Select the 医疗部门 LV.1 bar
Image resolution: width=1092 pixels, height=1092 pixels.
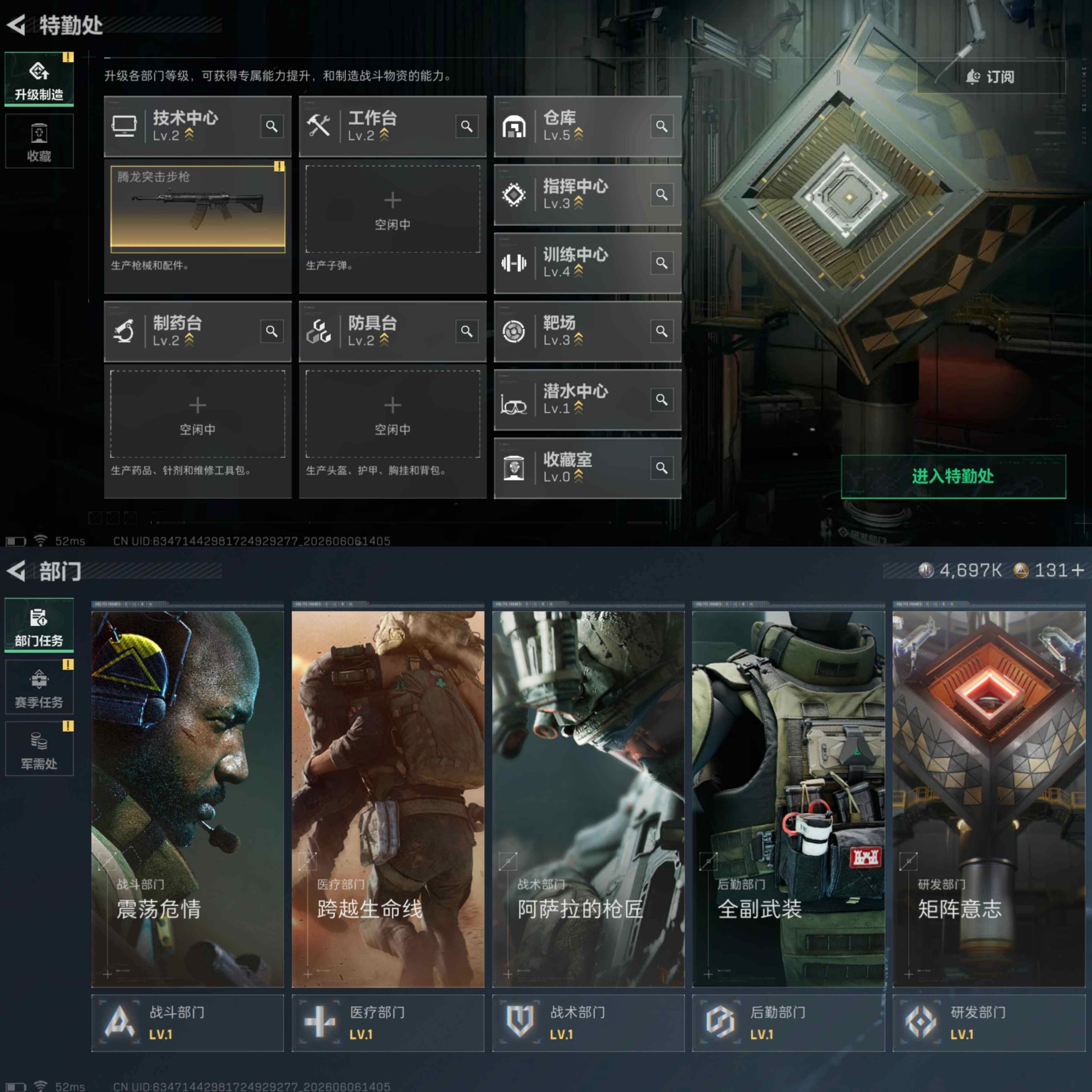pos(388,1023)
